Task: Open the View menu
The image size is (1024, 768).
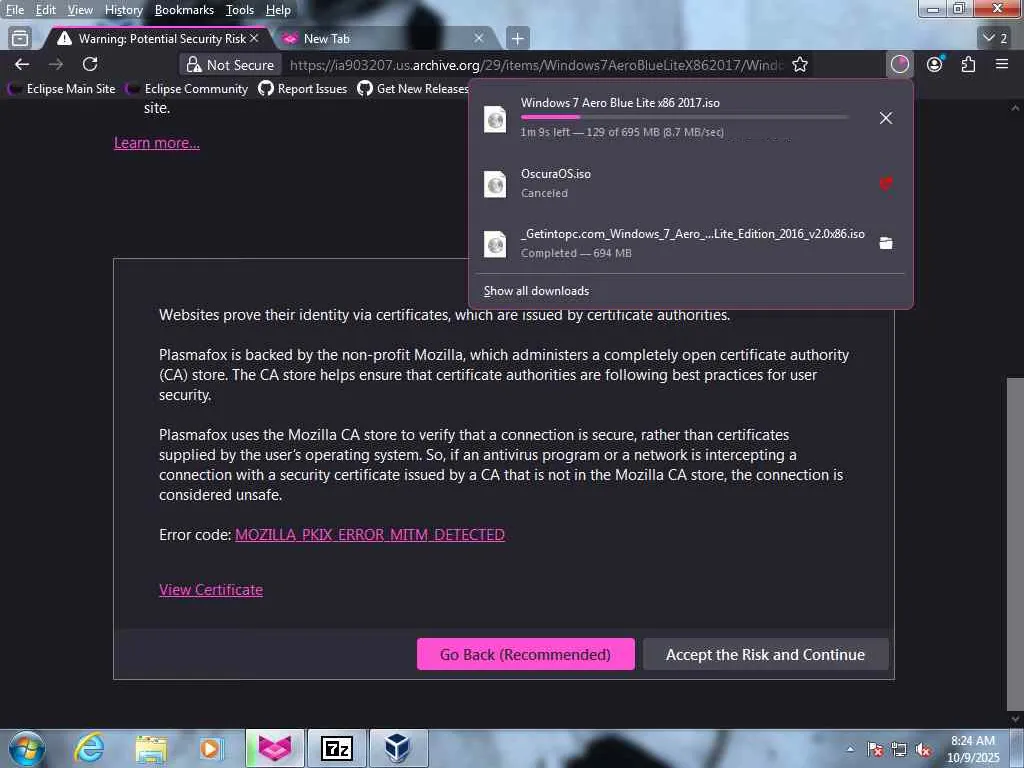Action: (x=80, y=10)
